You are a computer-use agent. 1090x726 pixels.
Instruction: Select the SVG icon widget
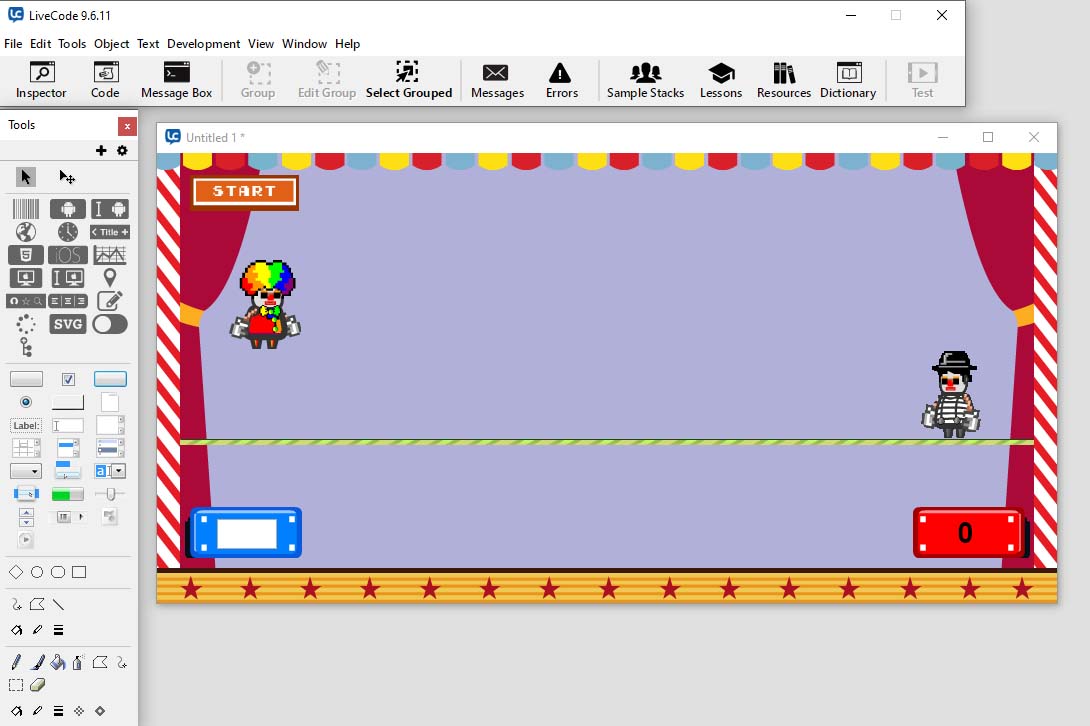click(68, 324)
